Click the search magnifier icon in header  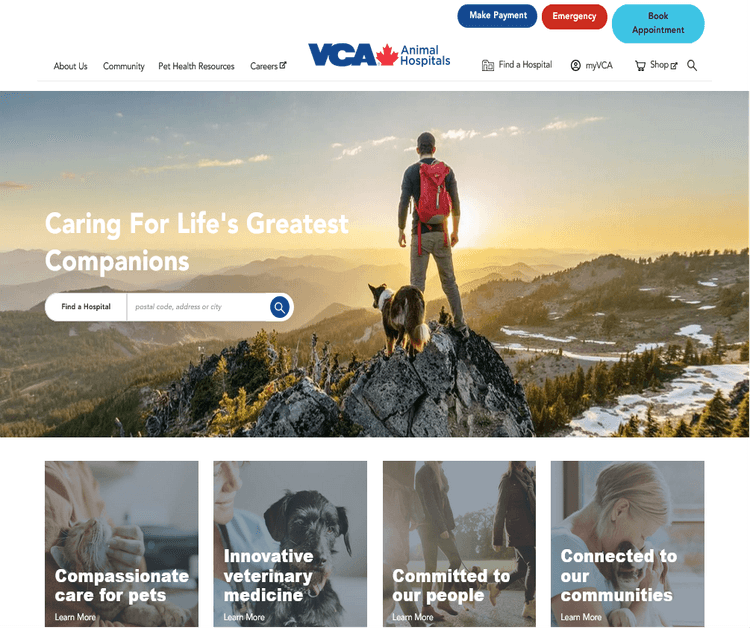click(x=692, y=66)
